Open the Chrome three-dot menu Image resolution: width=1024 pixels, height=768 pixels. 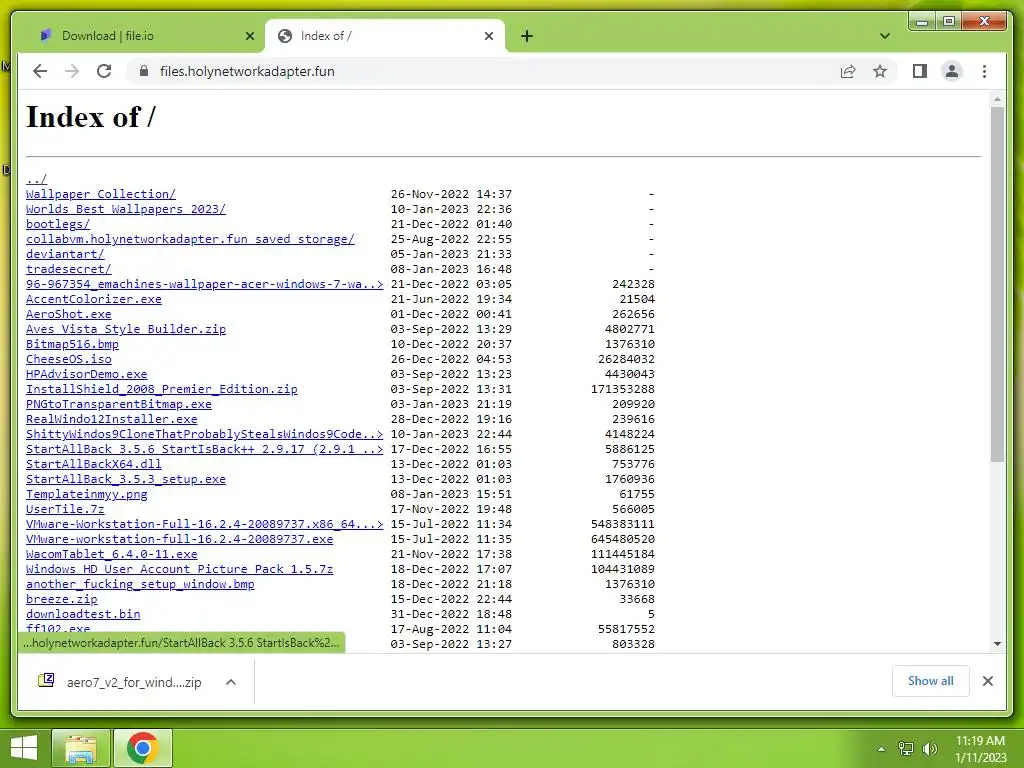point(984,71)
